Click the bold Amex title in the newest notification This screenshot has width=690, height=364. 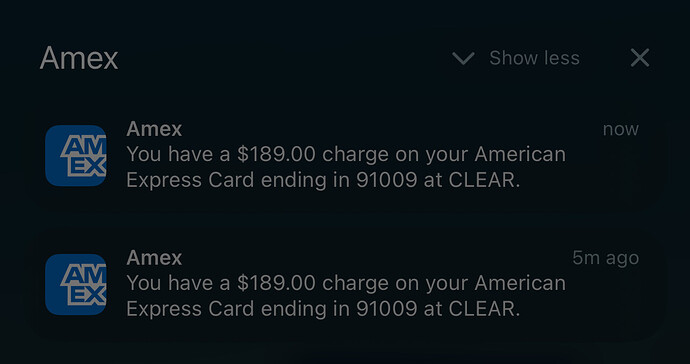(154, 129)
